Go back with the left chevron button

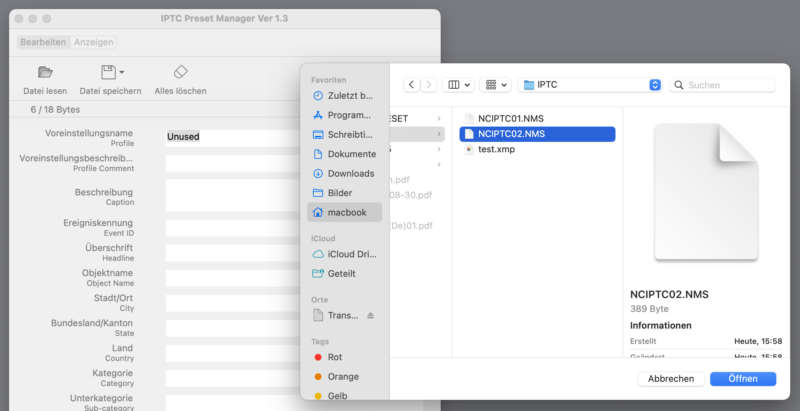[411, 85]
